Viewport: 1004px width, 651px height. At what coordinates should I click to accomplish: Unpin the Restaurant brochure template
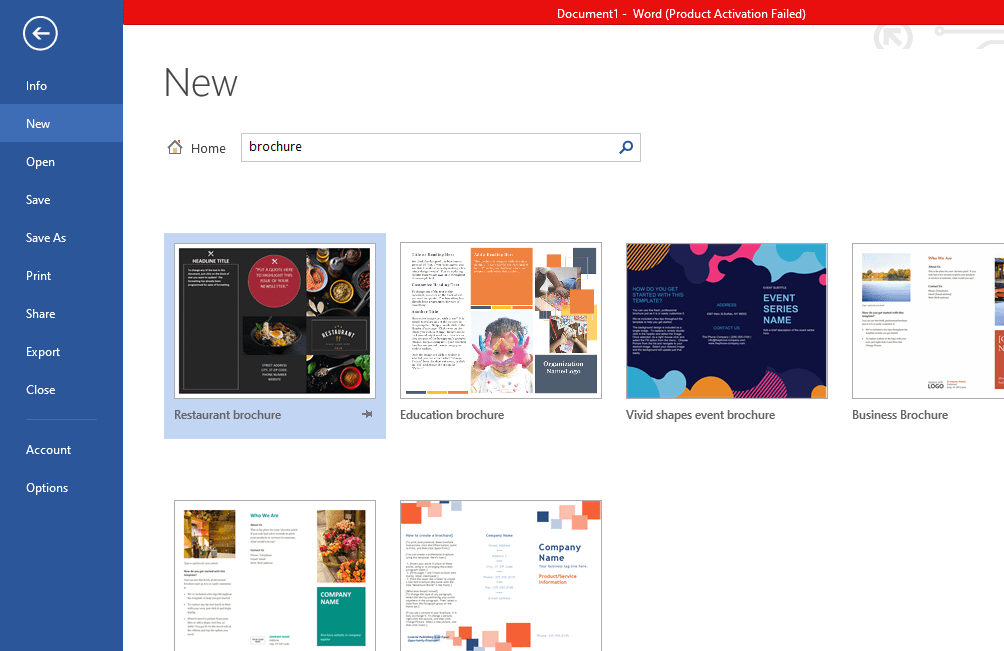pyautogui.click(x=368, y=414)
